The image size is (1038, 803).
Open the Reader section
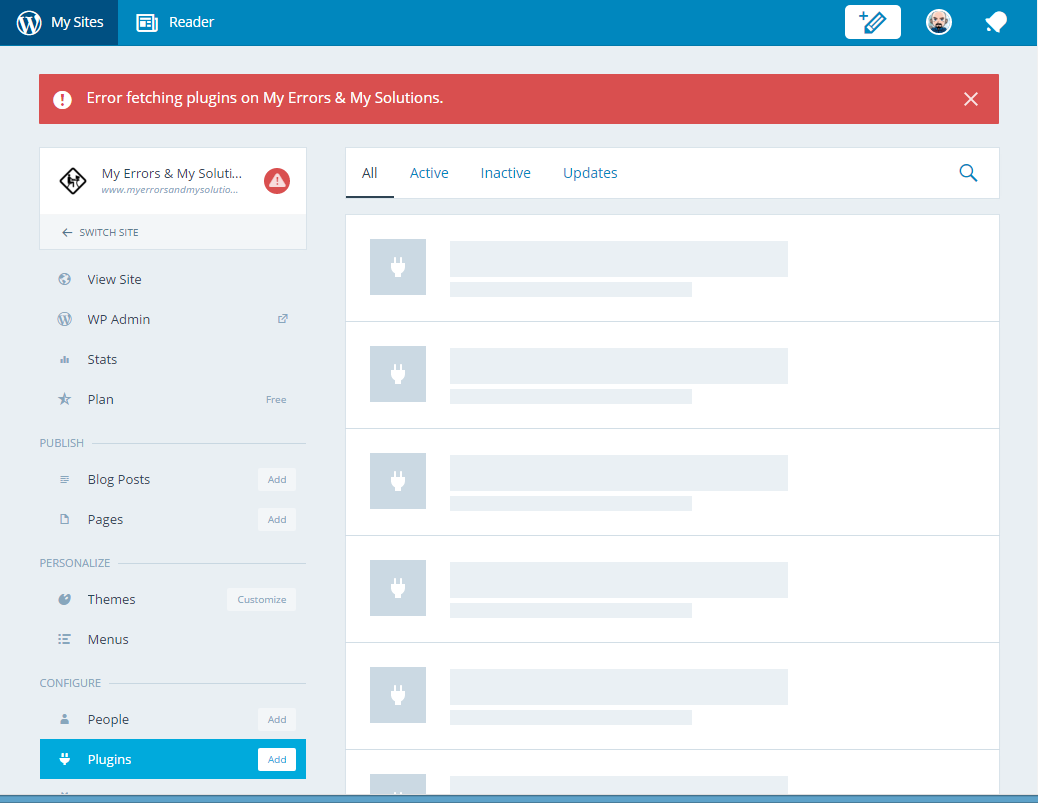175,23
